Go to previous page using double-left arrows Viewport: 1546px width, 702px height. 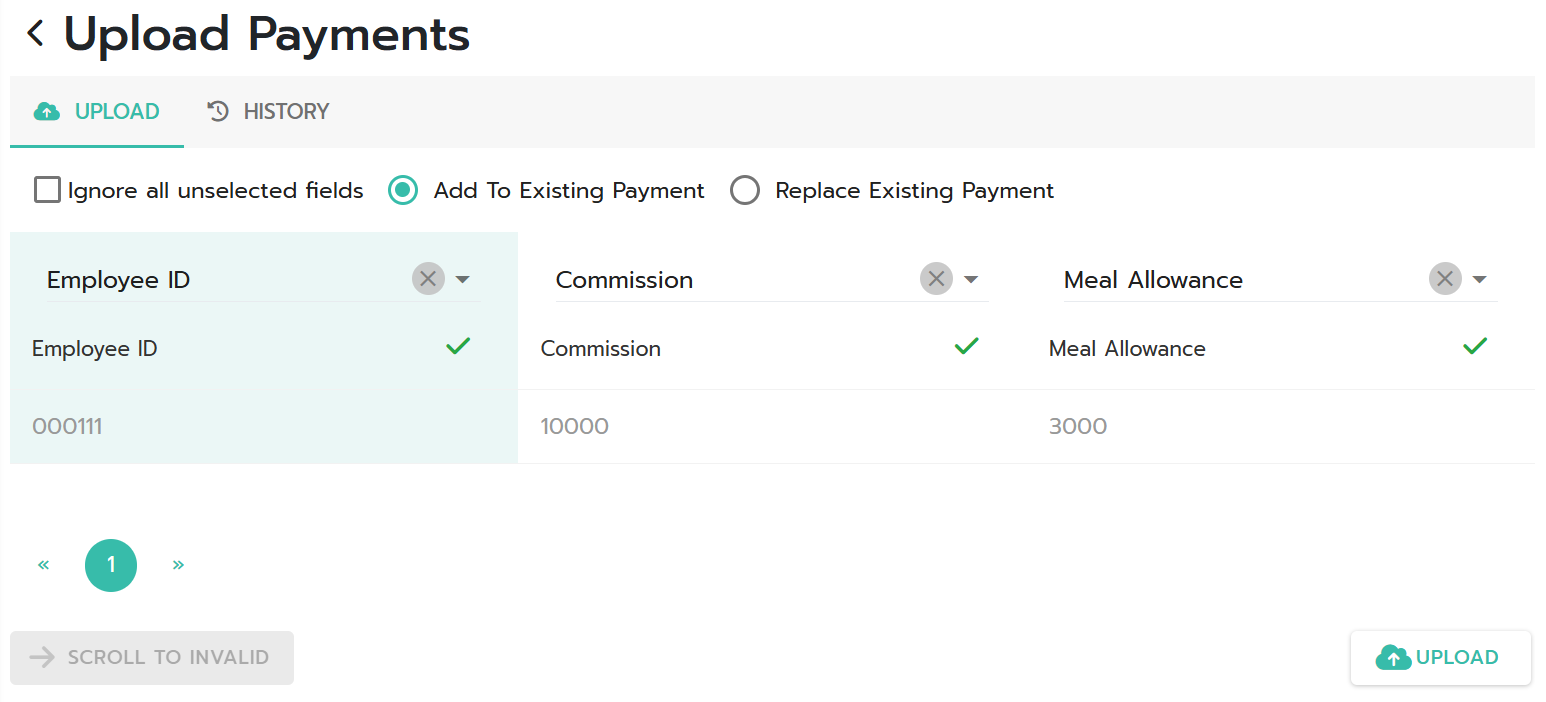point(44,565)
